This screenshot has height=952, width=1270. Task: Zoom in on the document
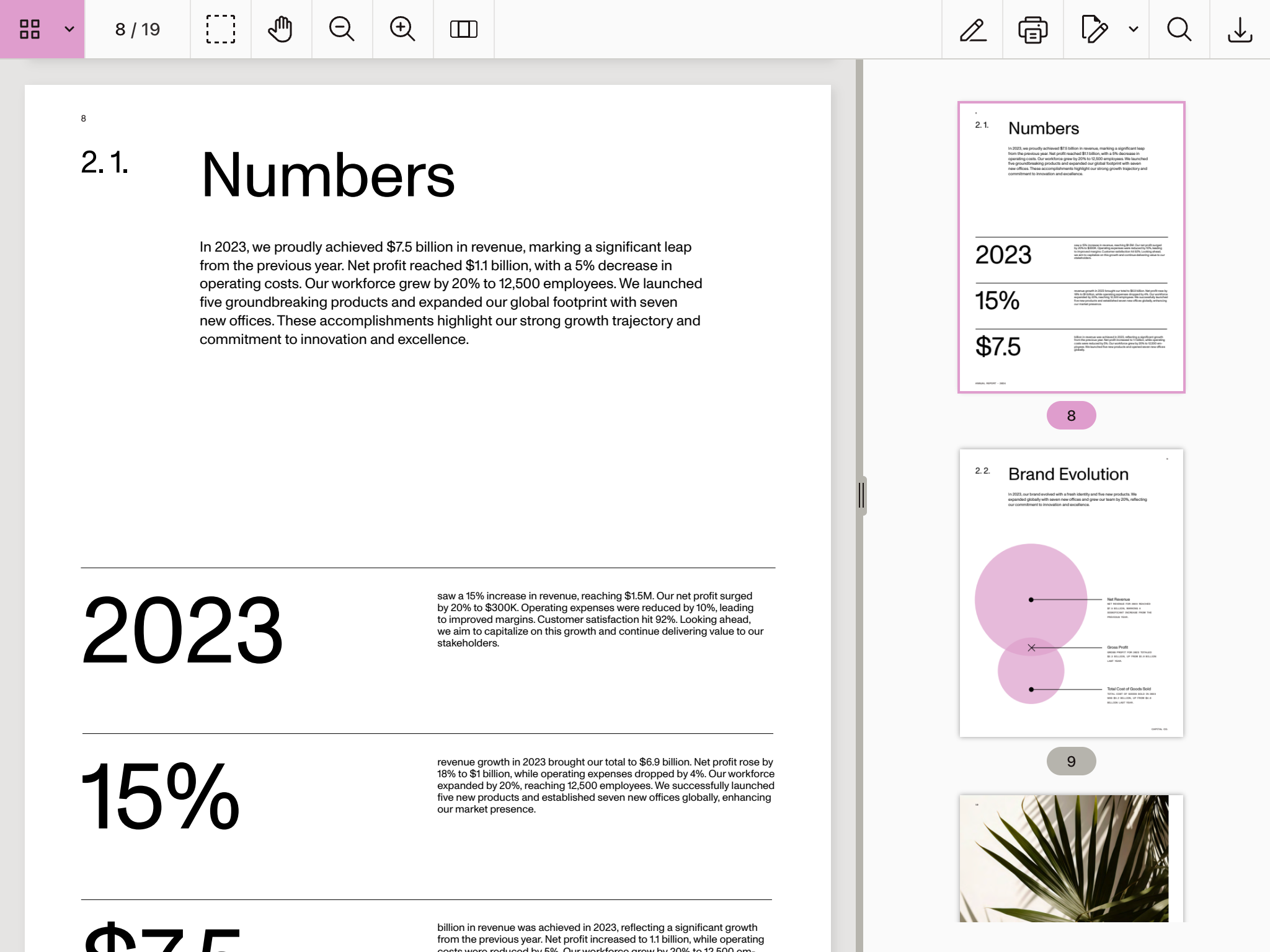pyautogui.click(x=402, y=29)
